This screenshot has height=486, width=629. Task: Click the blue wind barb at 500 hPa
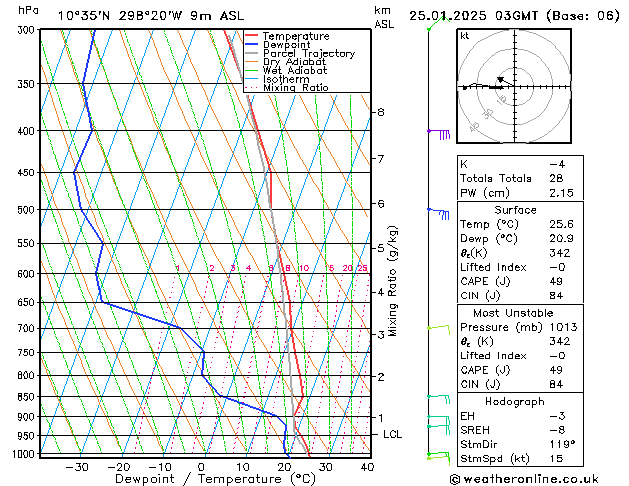coord(438,213)
